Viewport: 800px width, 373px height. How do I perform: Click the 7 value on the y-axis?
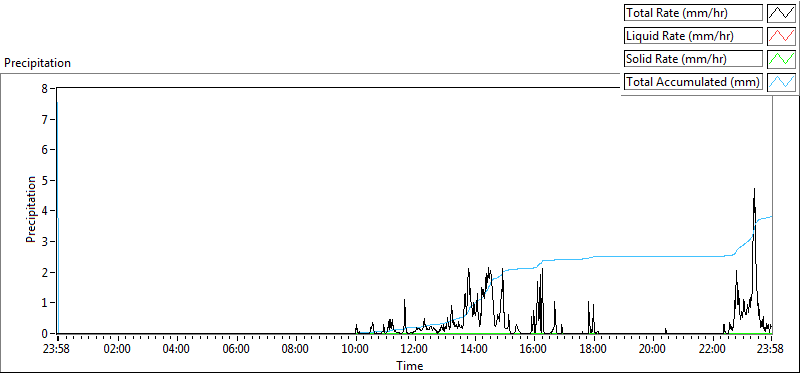click(44, 119)
